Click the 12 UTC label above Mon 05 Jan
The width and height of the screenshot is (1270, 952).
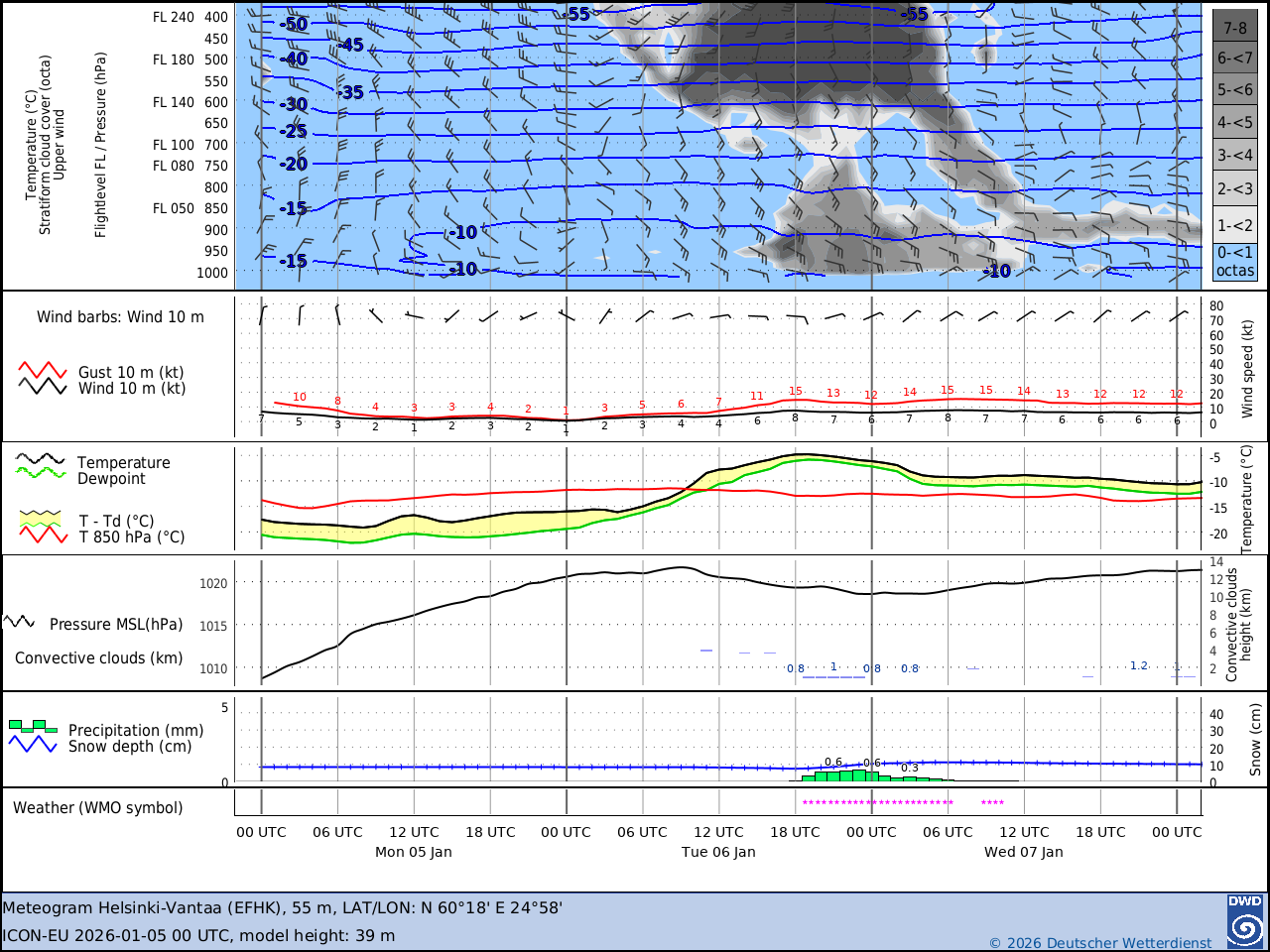coord(414,833)
